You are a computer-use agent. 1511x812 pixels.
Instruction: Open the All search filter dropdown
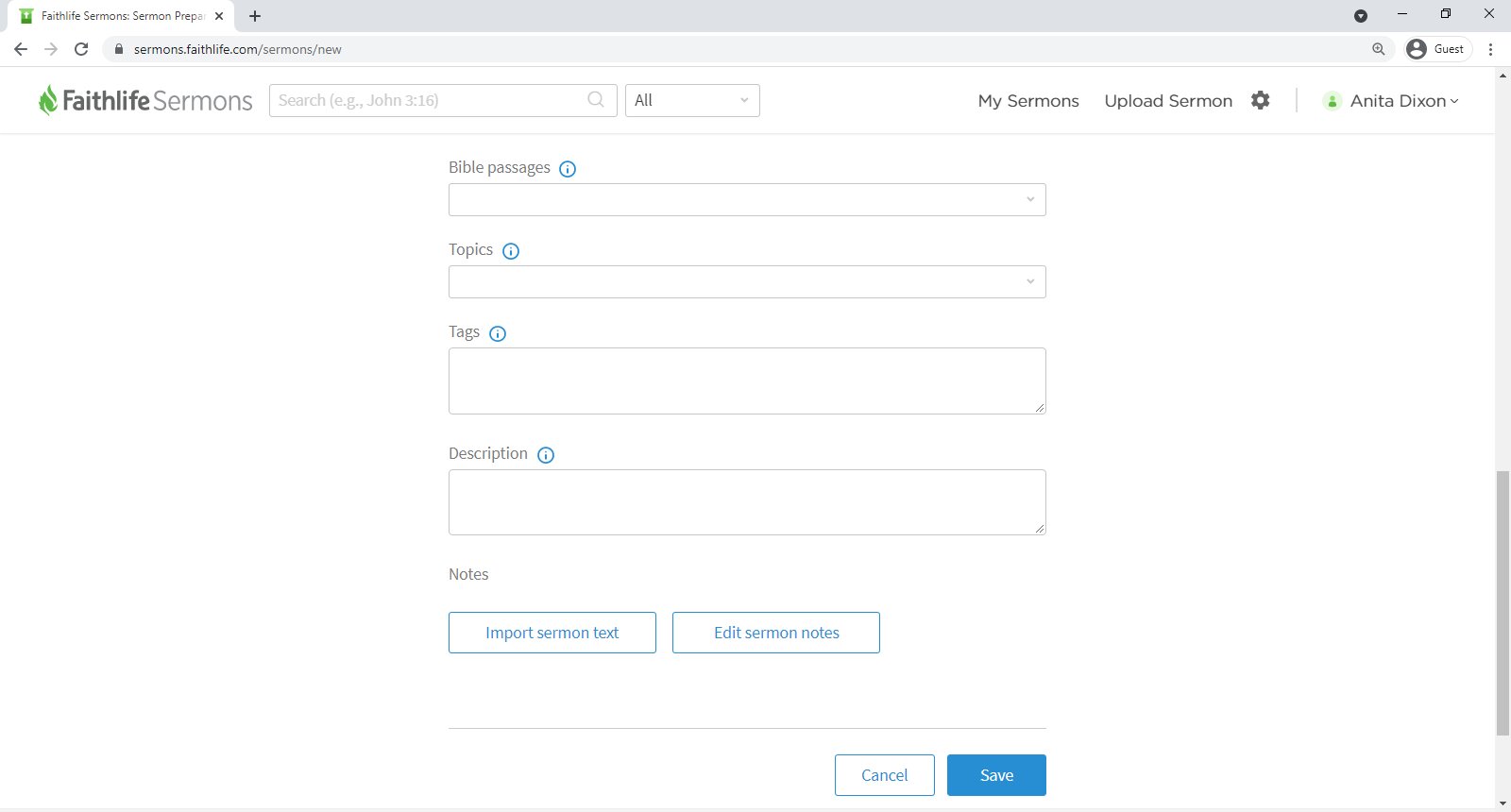692,100
